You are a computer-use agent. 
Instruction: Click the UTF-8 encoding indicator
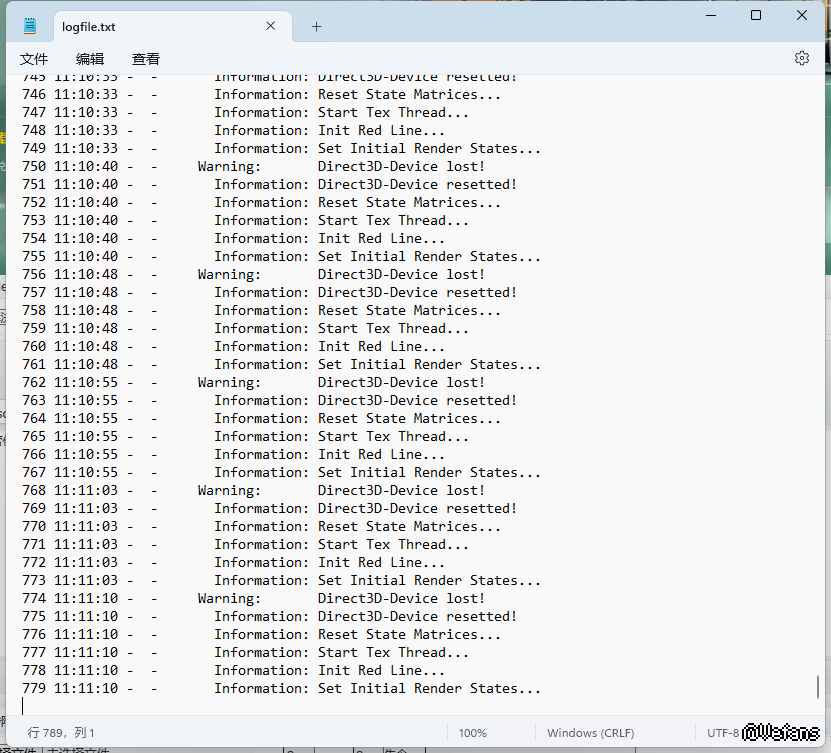[722, 733]
